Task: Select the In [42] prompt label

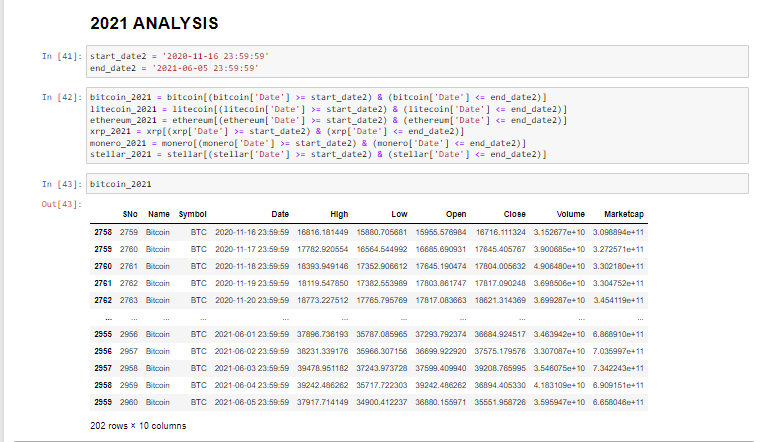Action: (61, 96)
